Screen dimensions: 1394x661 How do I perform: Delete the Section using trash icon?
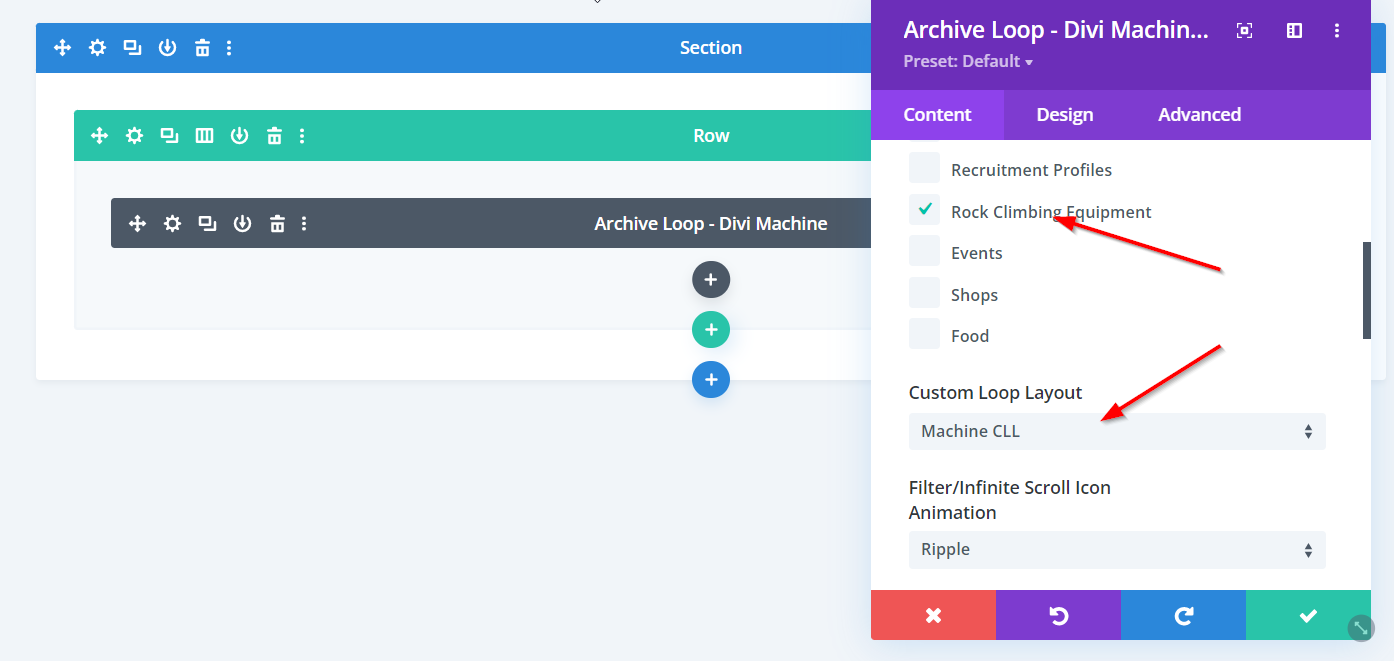(202, 48)
